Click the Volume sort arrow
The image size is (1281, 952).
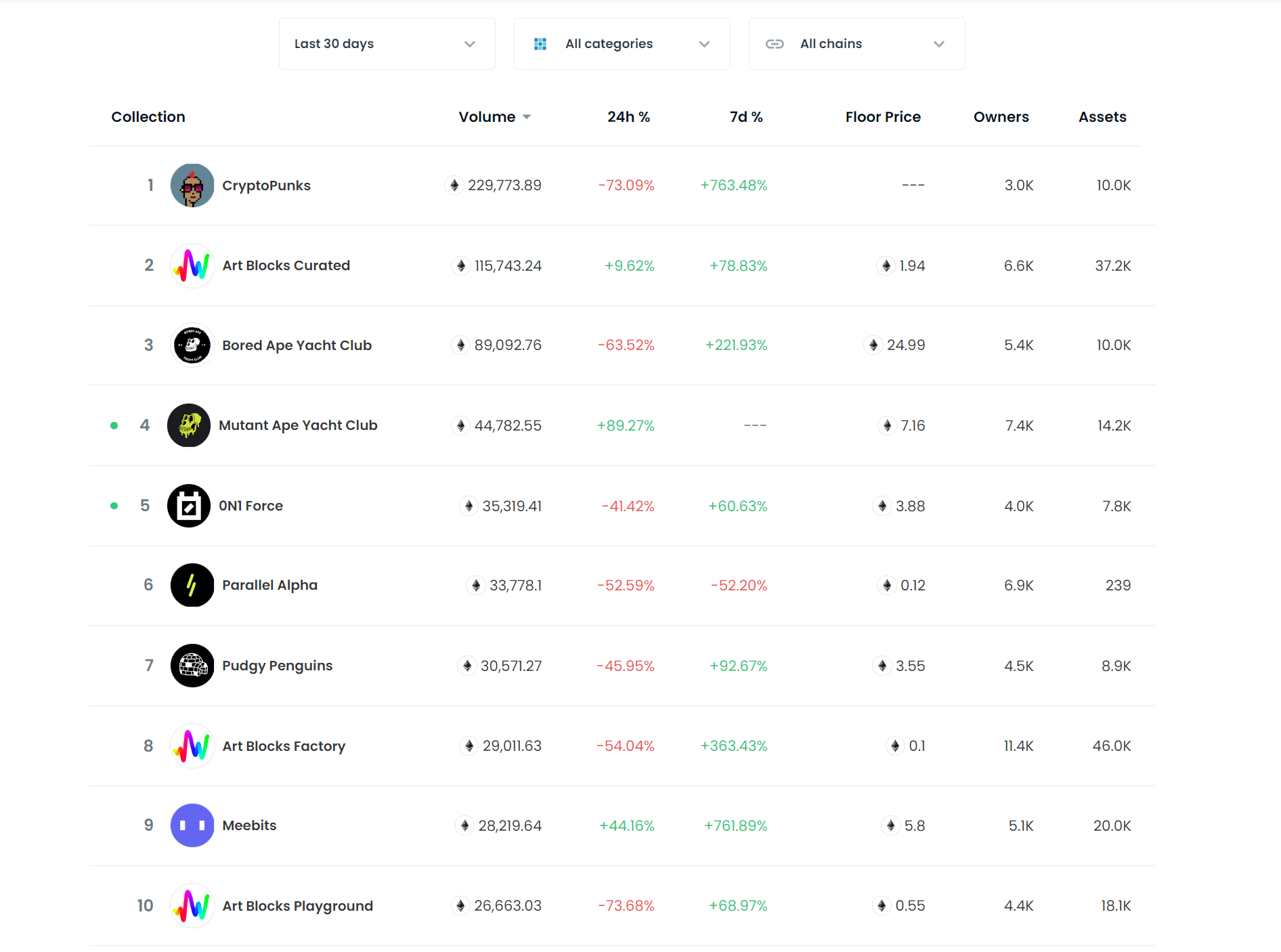click(x=527, y=117)
